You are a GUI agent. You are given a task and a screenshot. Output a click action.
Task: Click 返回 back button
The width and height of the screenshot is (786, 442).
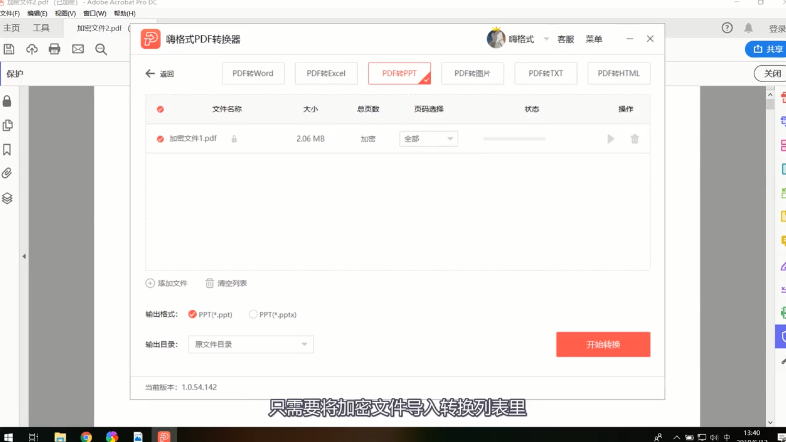pos(159,74)
